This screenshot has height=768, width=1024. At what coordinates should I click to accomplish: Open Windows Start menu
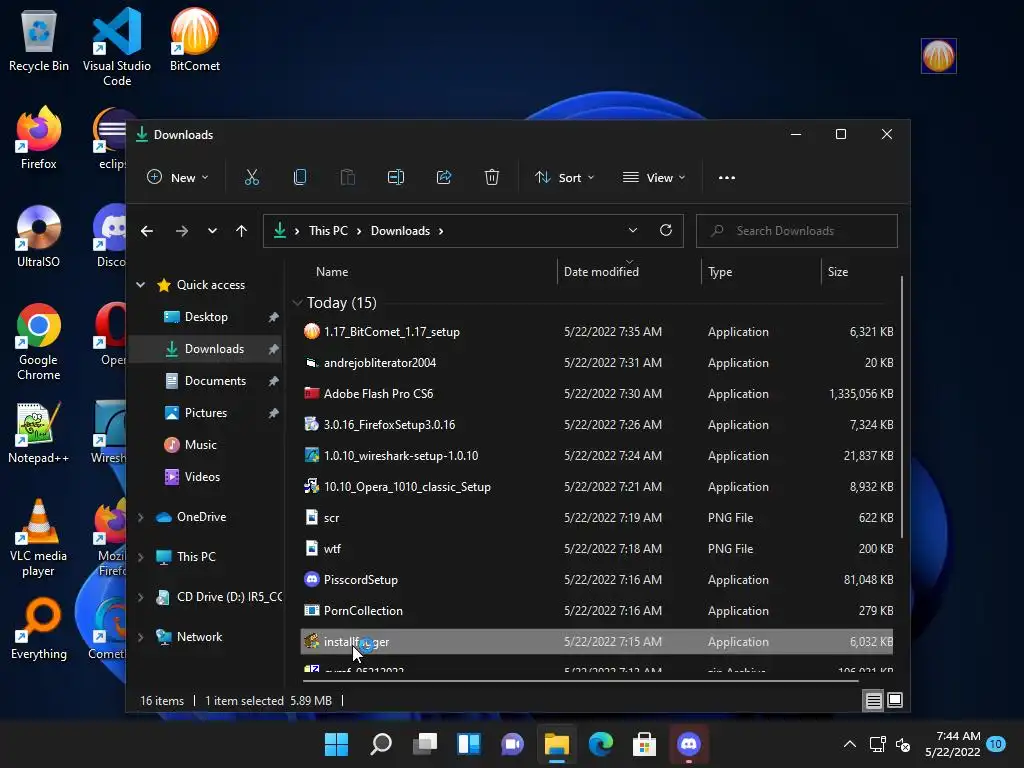pos(336,744)
